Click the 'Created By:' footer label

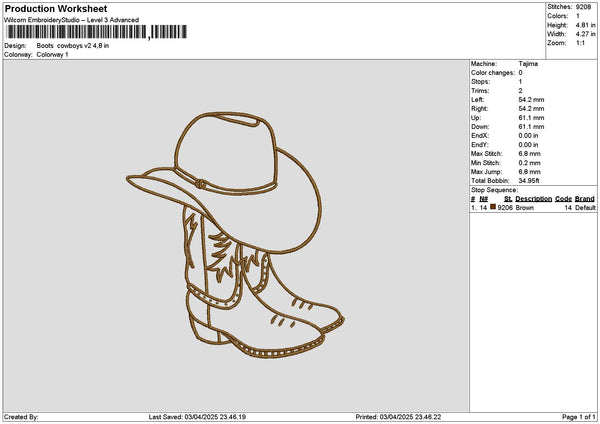point(21,417)
